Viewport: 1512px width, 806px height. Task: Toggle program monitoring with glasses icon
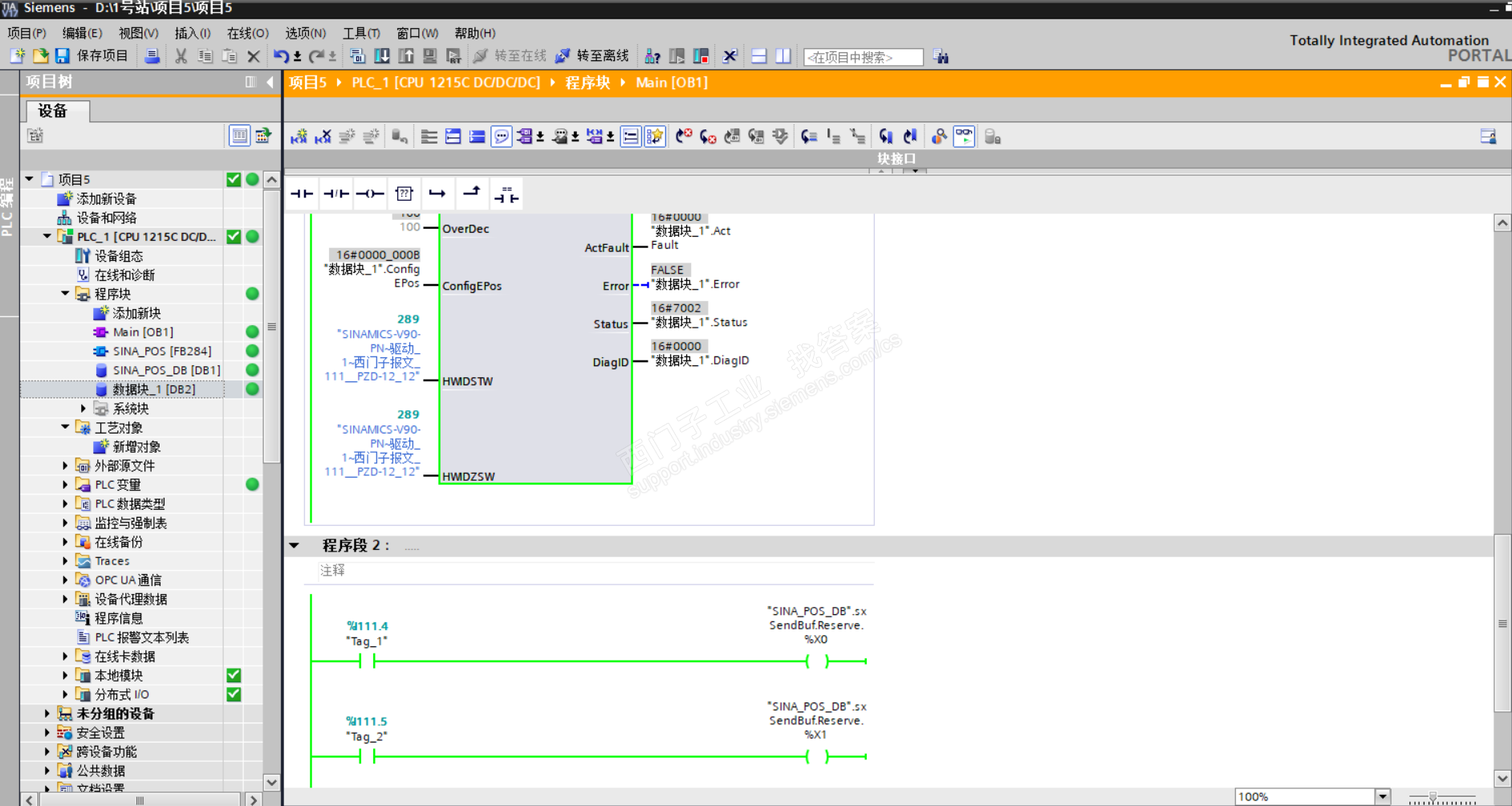pos(964,136)
